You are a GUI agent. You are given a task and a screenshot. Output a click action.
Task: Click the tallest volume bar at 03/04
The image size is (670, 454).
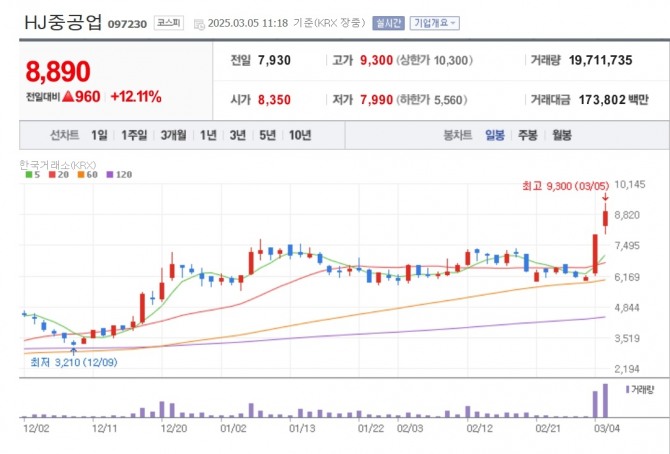605,401
